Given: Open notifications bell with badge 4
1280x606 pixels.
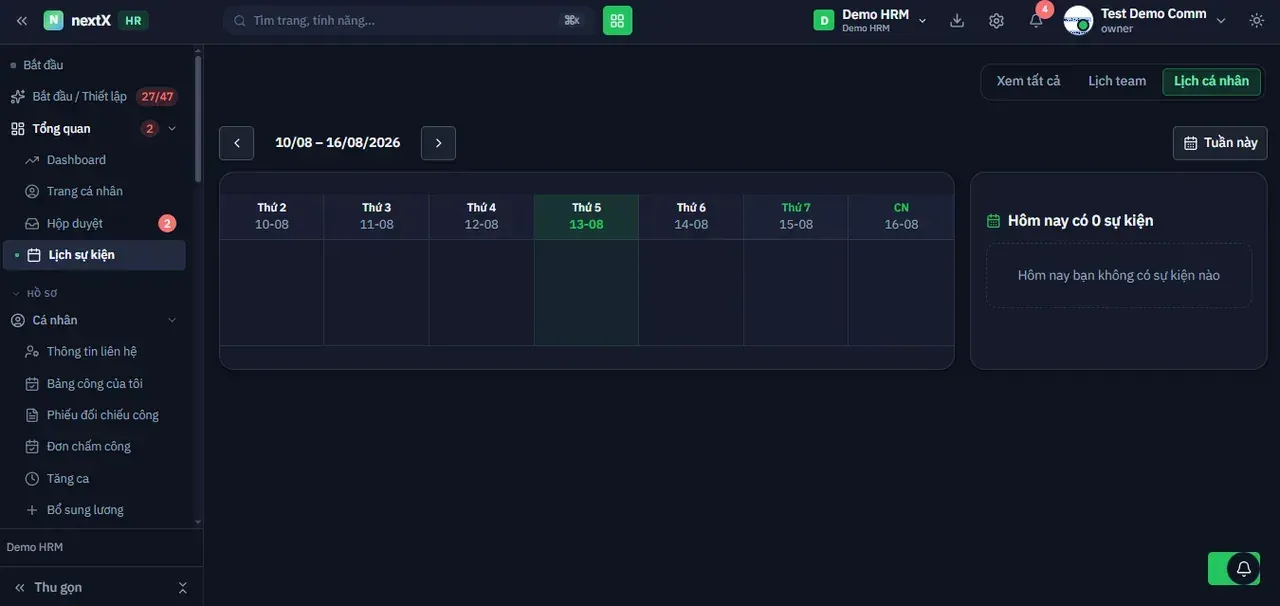Looking at the screenshot, I should pos(1036,20).
